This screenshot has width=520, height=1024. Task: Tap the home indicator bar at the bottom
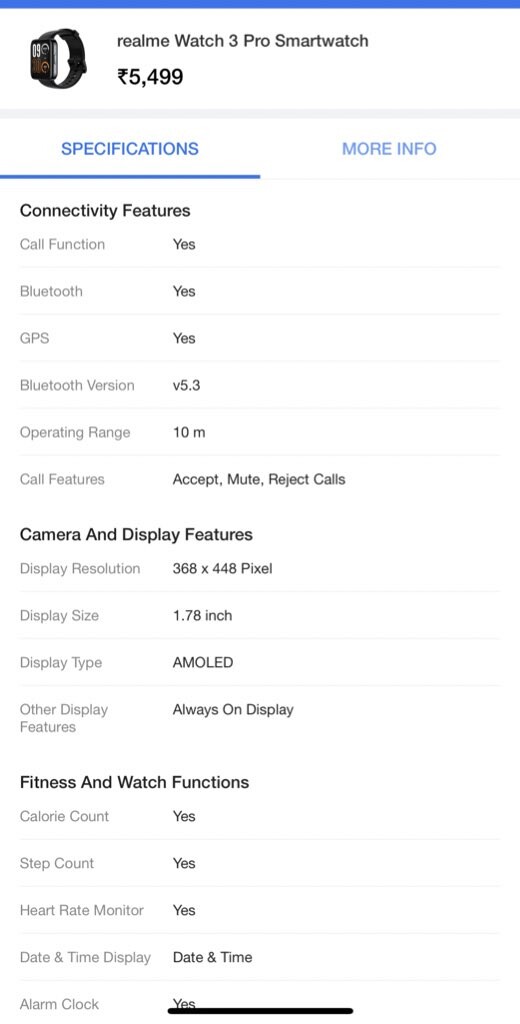click(260, 1011)
